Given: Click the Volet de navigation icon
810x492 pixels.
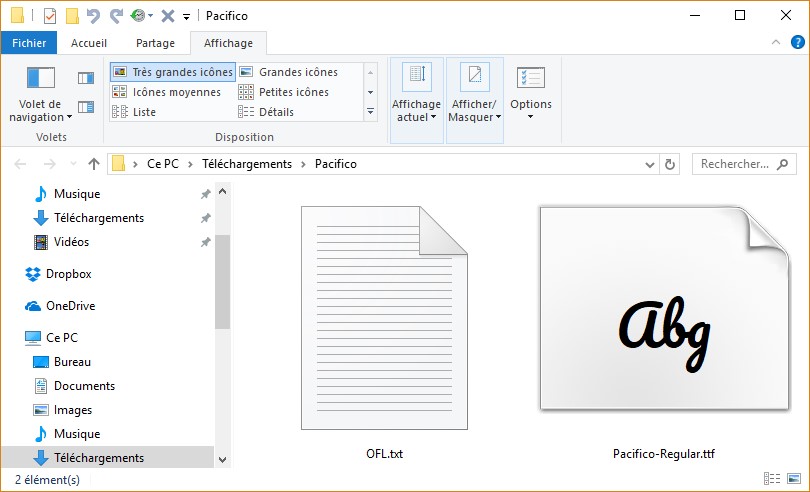Looking at the screenshot, I should coord(40,78).
